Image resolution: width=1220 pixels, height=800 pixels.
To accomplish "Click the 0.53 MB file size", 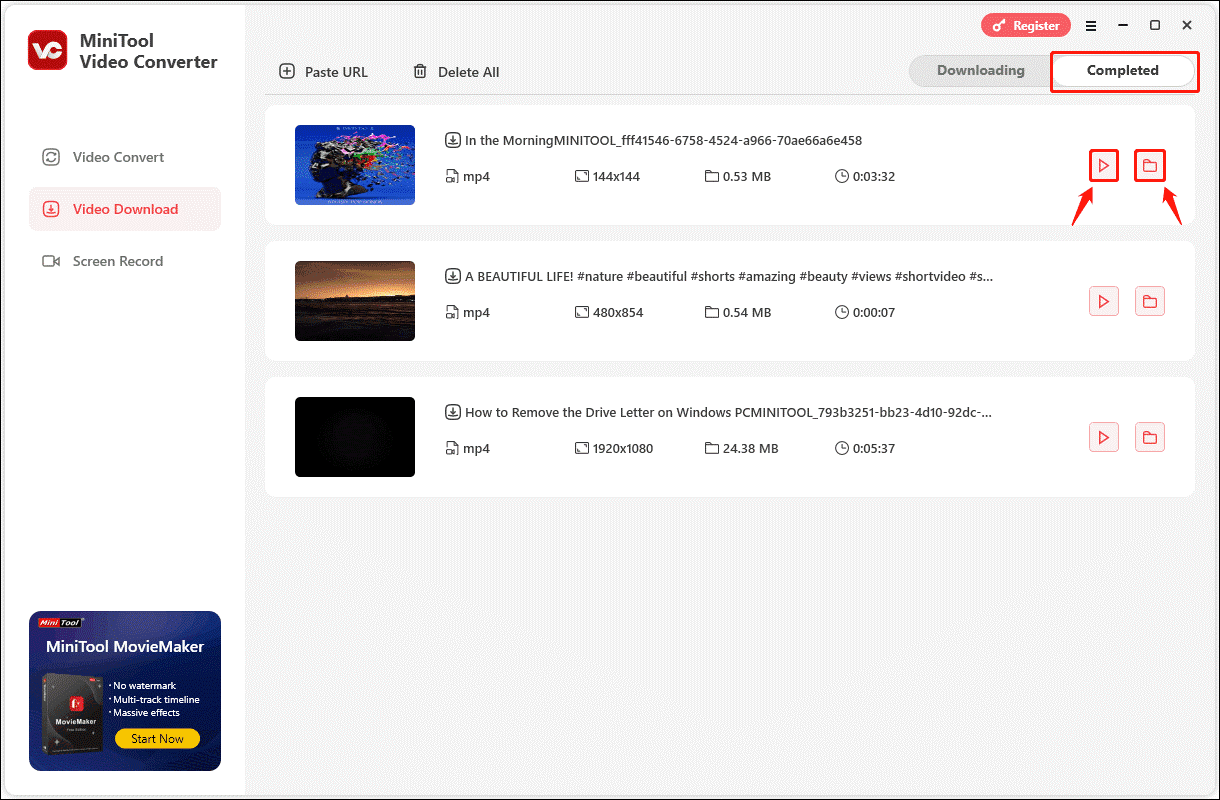I will click(x=747, y=177).
